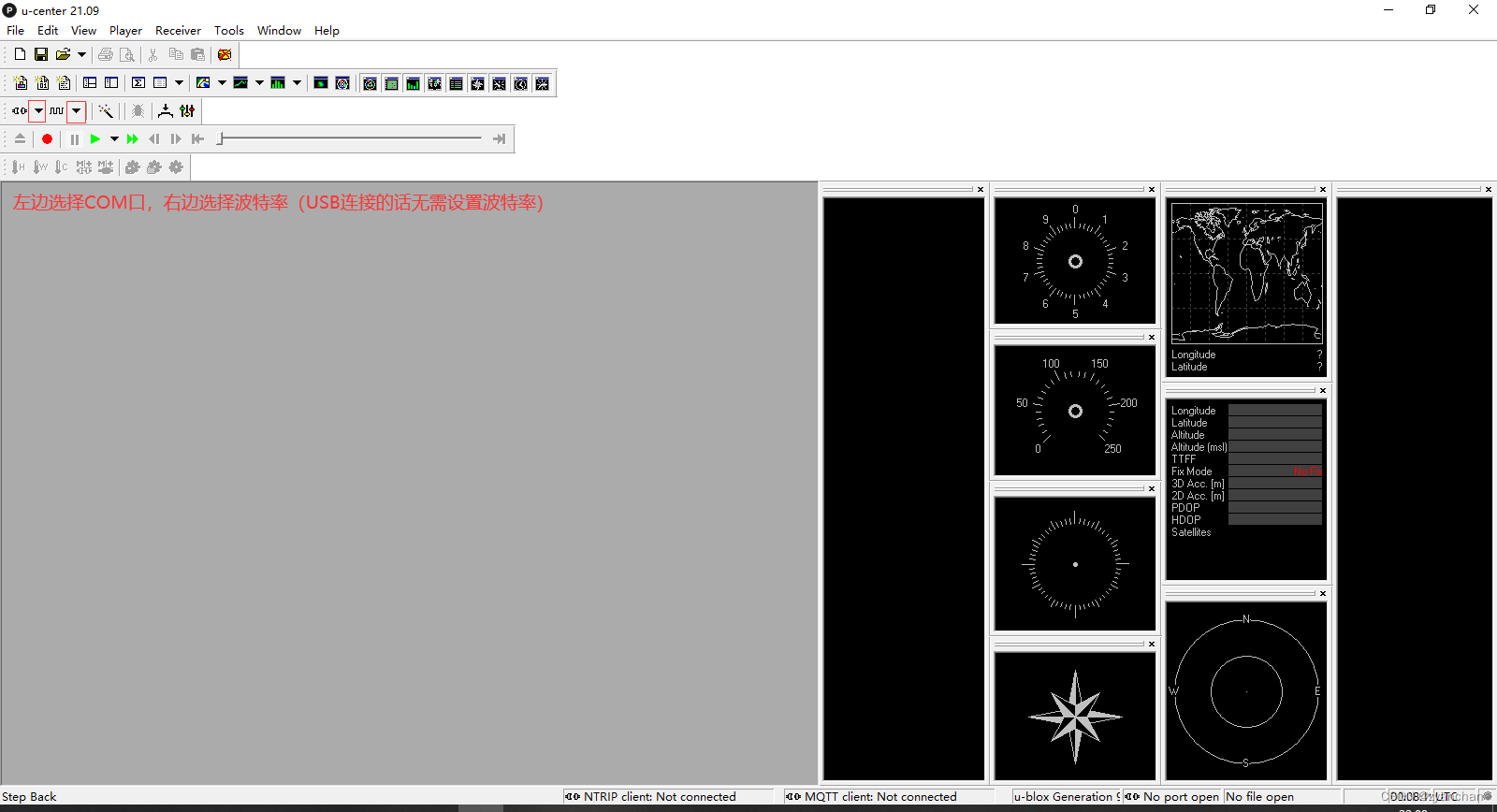
Task: Open the Map View icon
Action: [x=203, y=83]
